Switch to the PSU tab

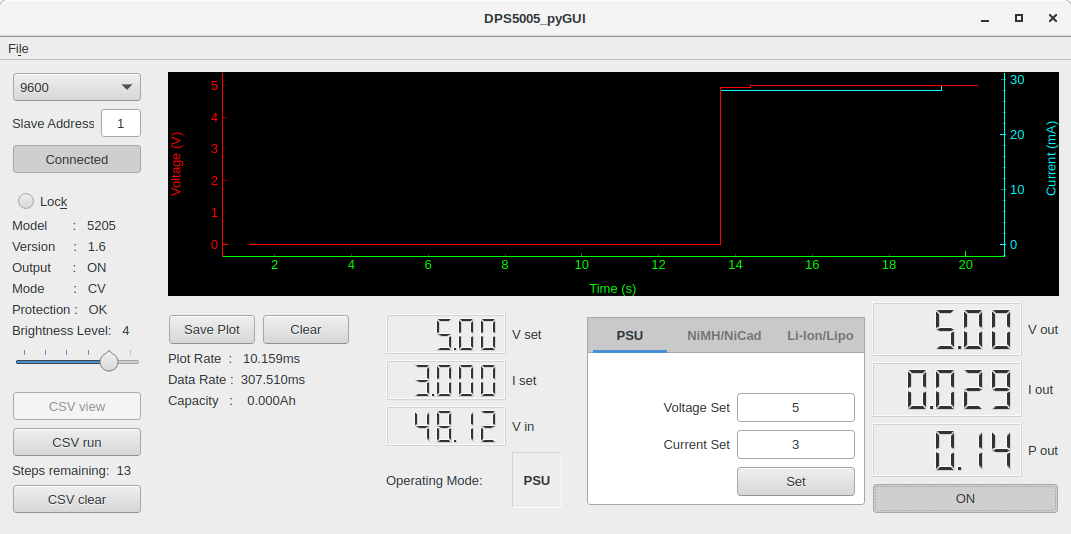pos(630,335)
